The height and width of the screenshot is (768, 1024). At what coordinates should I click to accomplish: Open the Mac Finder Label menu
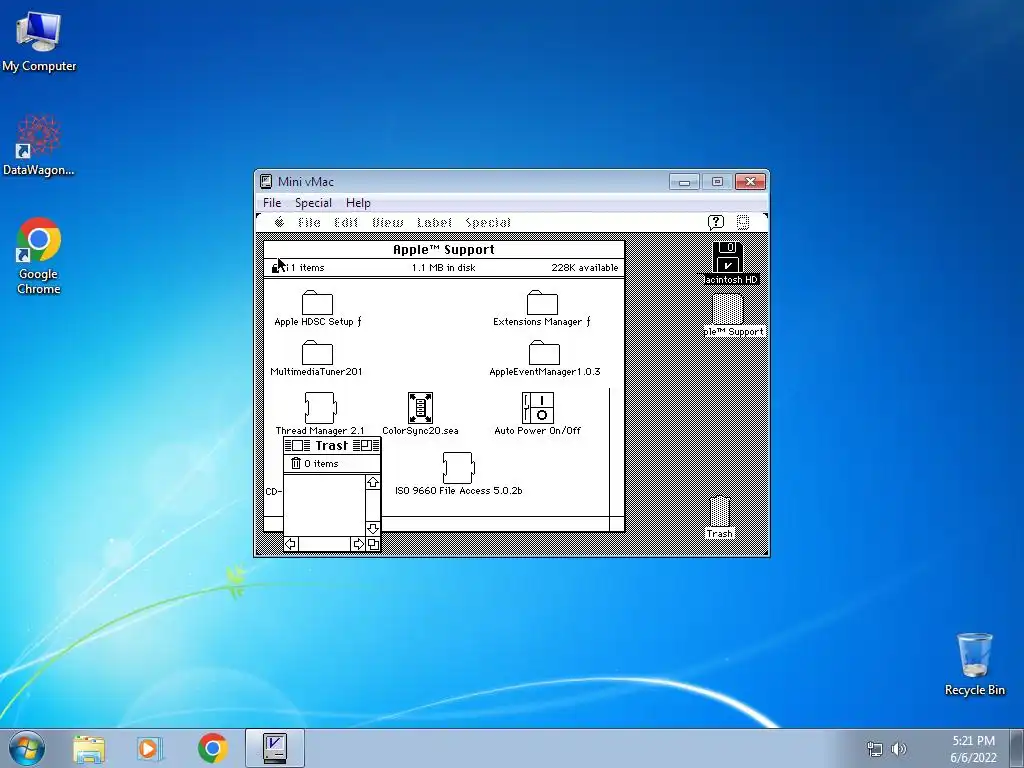point(434,223)
